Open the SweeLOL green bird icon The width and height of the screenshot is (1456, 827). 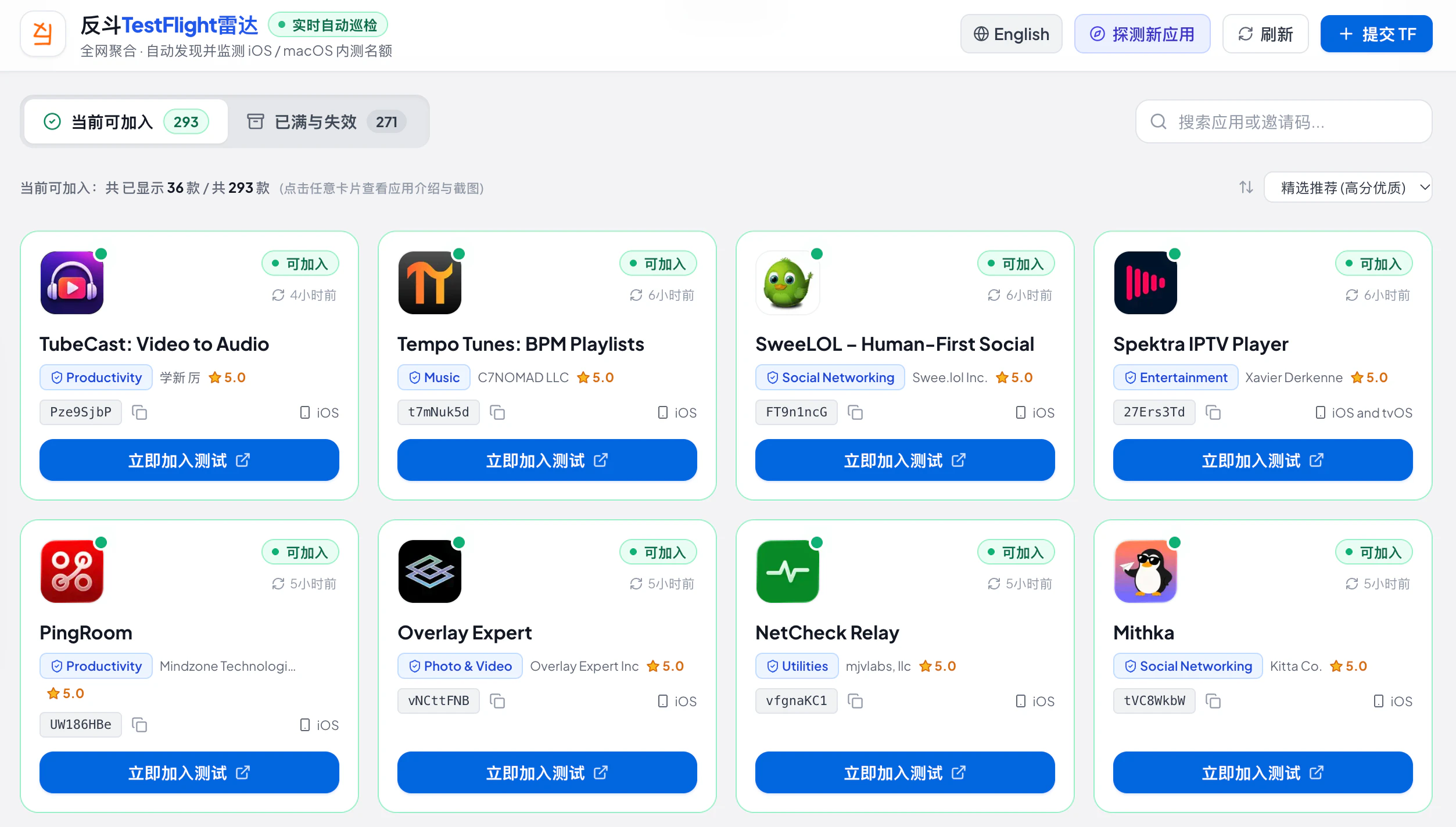[x=788, y=283]
